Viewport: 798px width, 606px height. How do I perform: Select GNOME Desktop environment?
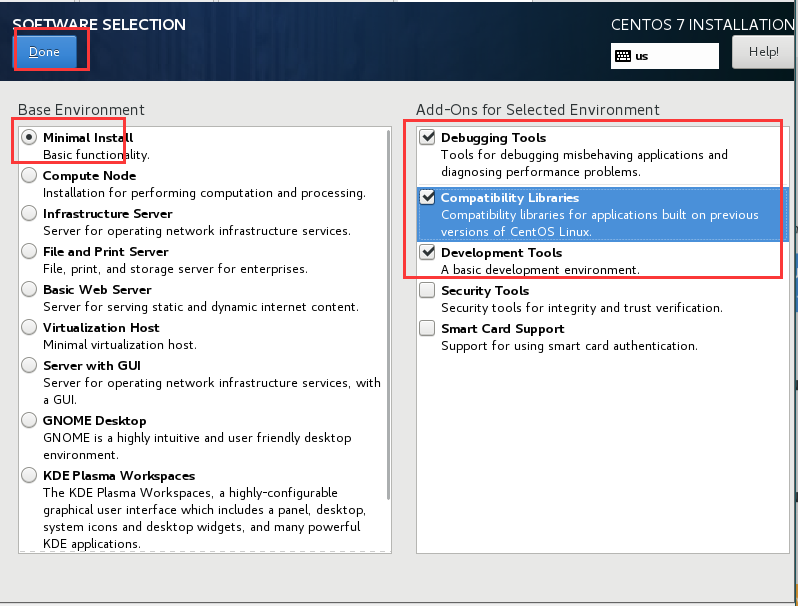[x=29, y=421]
